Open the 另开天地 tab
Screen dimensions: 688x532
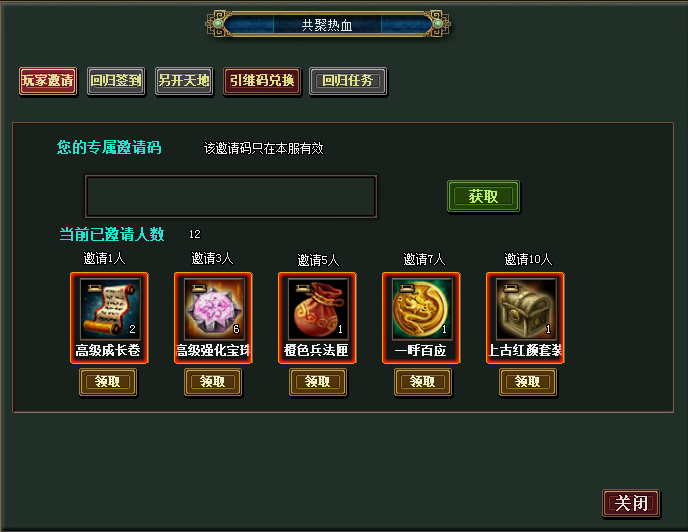pyautogui.click(x=184, y=81)
